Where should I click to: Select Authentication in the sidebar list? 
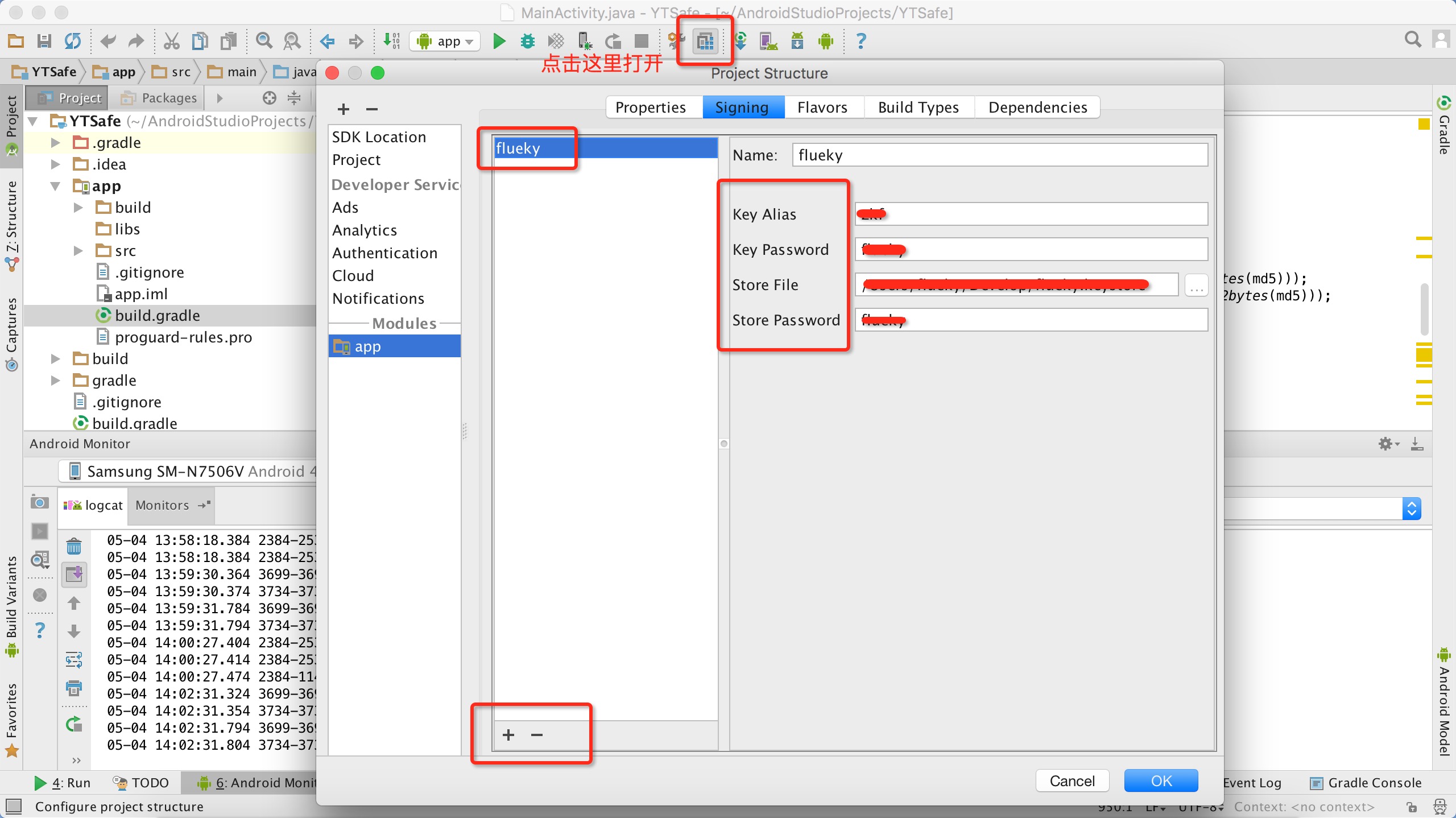[x=384, y=253]
